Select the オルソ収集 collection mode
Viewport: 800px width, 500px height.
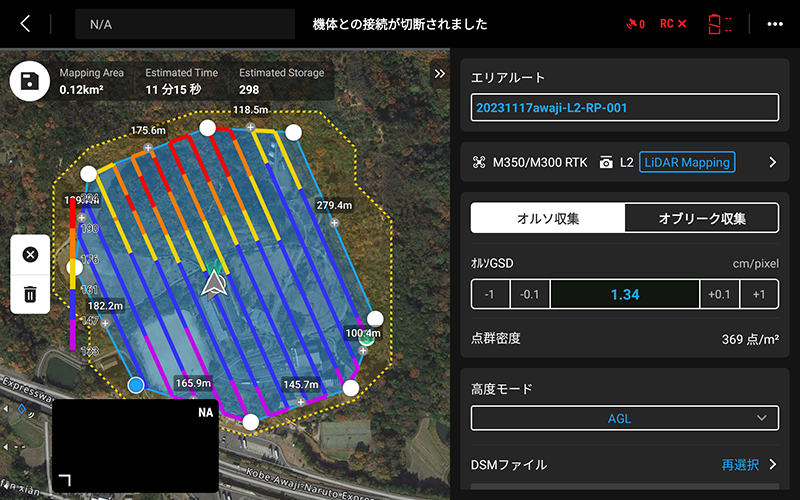pyautogui.click(x=547, y=218)
